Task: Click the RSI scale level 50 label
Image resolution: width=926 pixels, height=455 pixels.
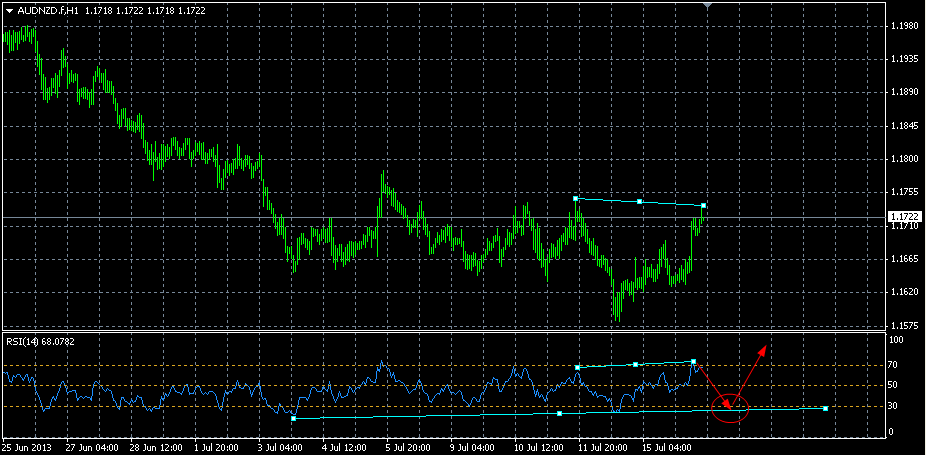Action: pos(894,385)
